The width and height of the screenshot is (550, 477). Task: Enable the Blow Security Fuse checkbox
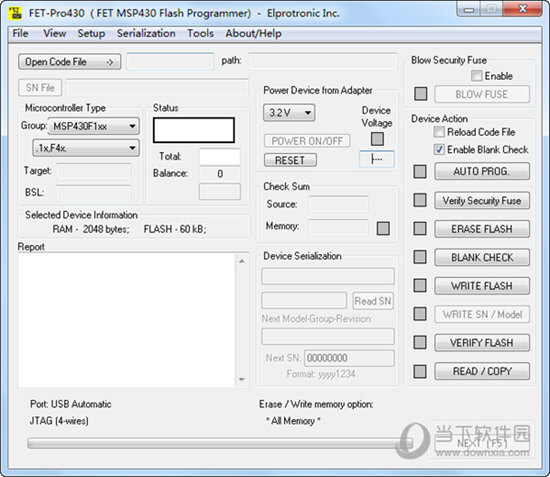click(476, 76)
